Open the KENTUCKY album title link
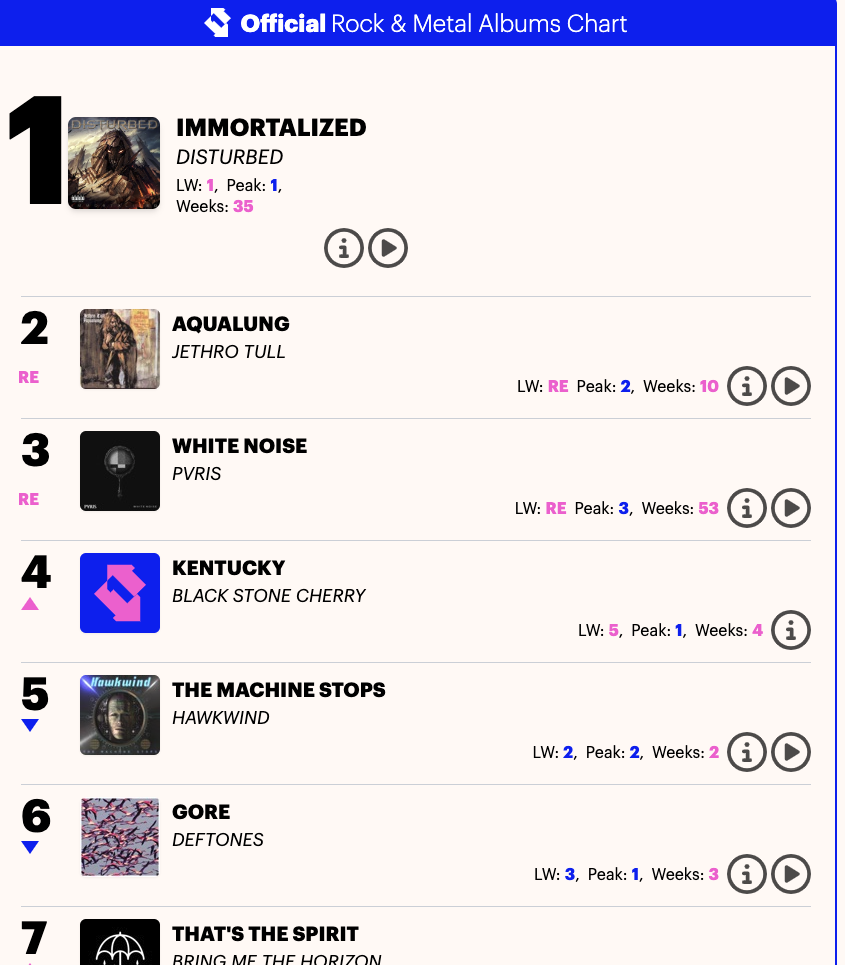This screenshot has height=965, width=845. click(229, 568)
